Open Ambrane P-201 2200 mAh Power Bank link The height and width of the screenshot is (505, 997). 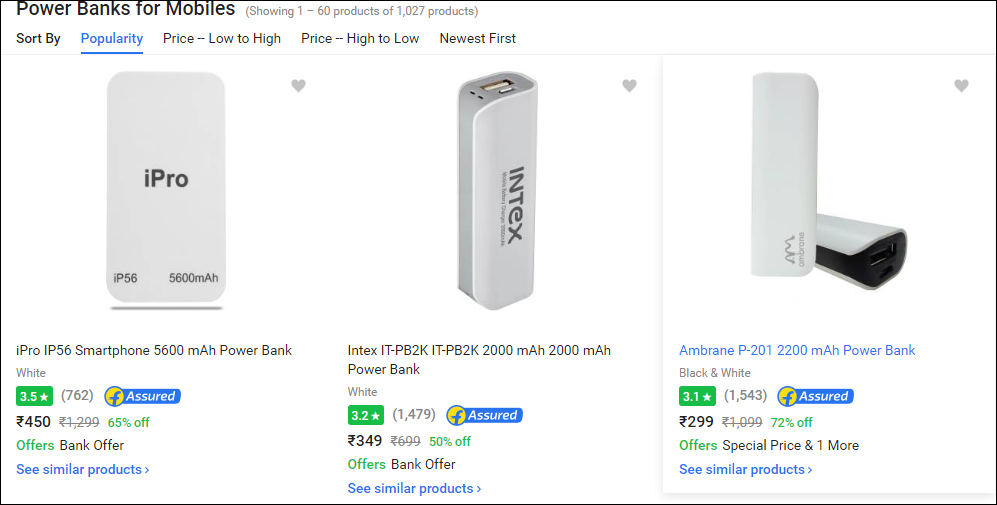[797, 350]
